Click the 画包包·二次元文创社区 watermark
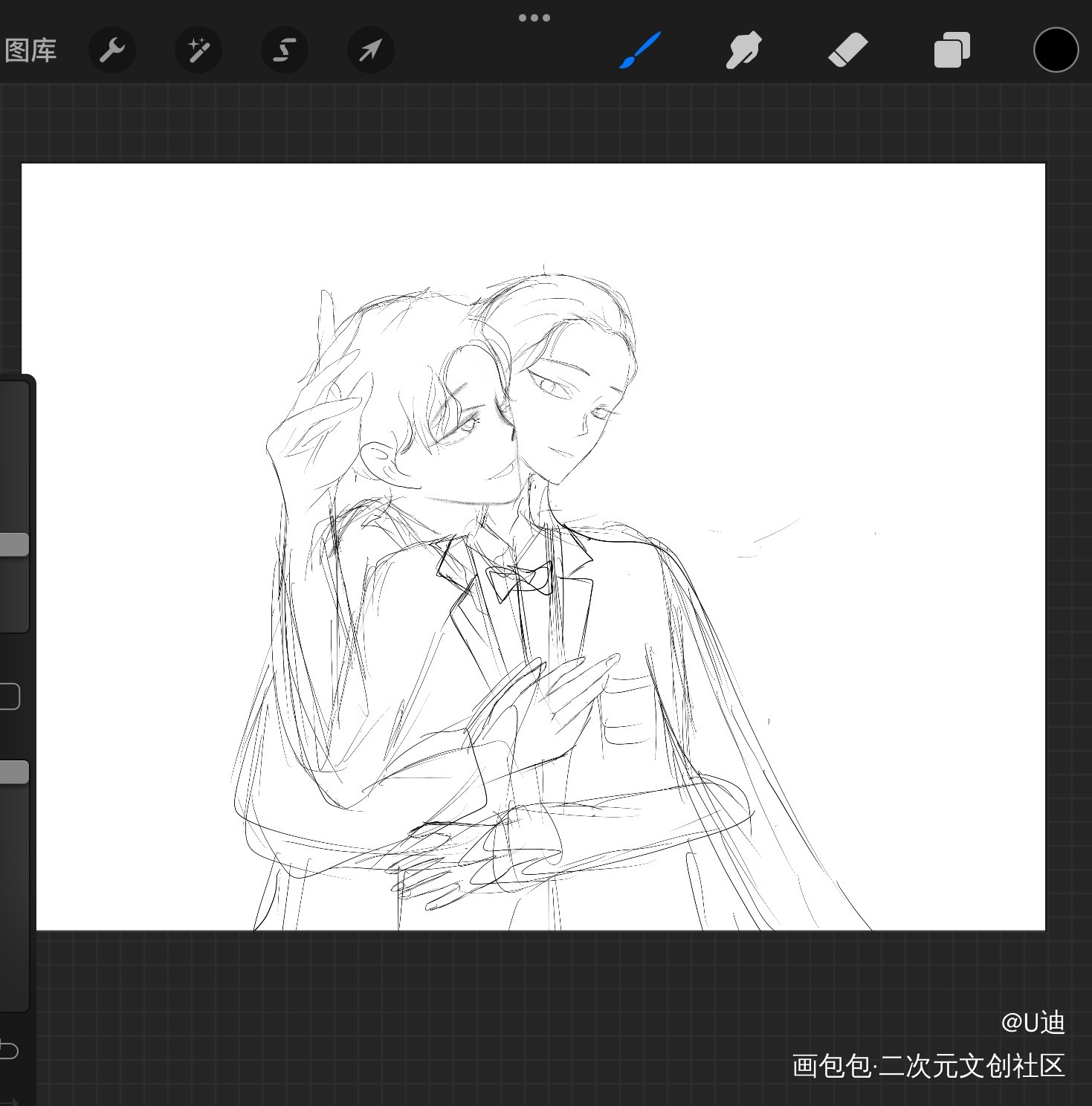Viewport: 1092px width, 1106px height. point(928,1066)
